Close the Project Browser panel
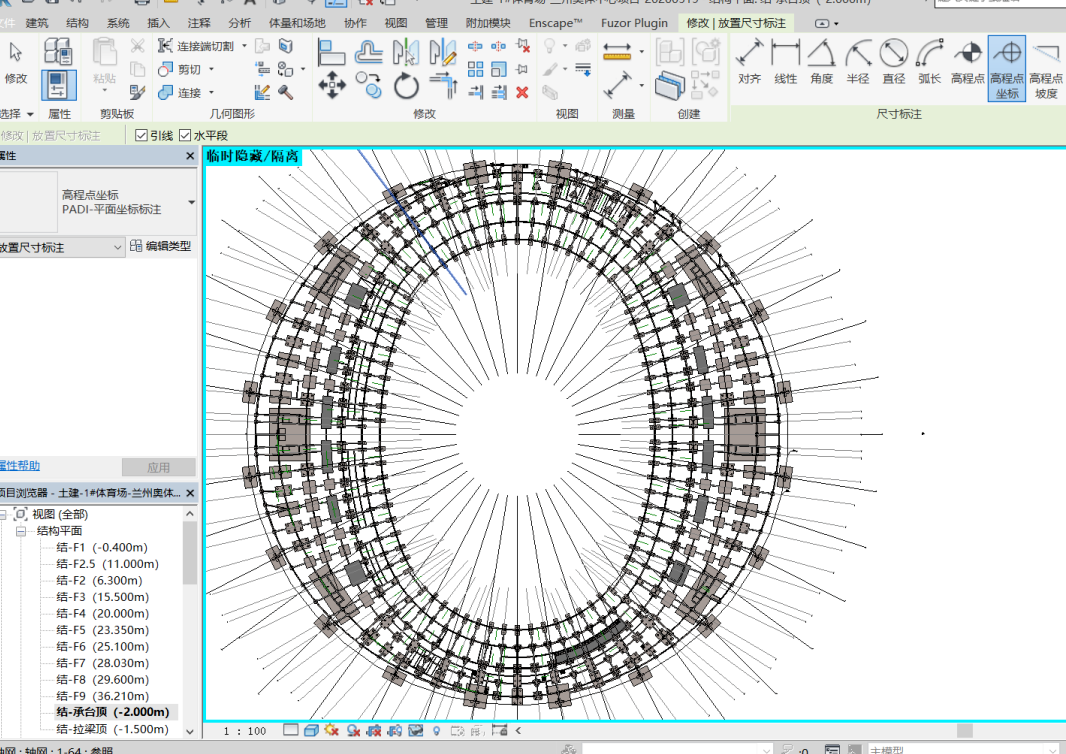This screenshot has width=1066, height=754. click(190, 493)
